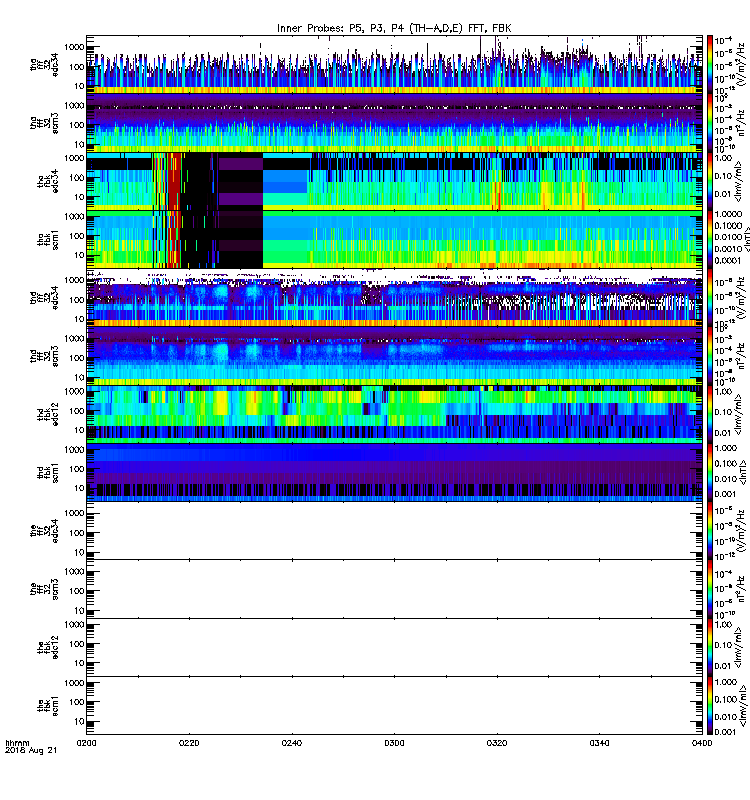The image size is (750, 800).
Task: Select the 'the fff 32 scm3' panel label
Action: (x=44, y=589)
